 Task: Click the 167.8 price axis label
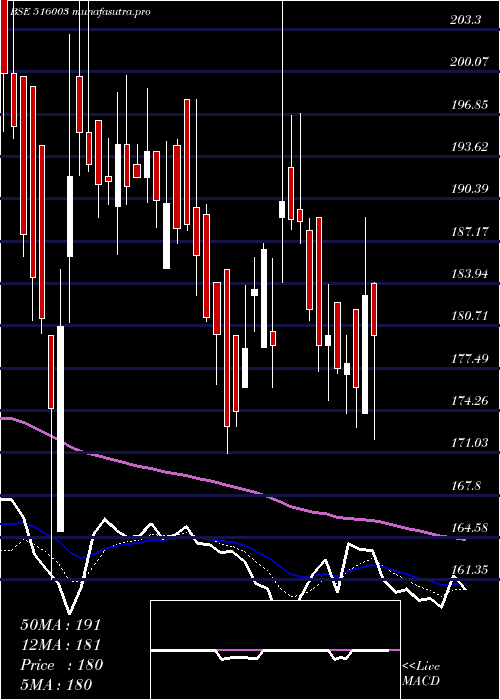pyautogui.click(x=466, y=485)
